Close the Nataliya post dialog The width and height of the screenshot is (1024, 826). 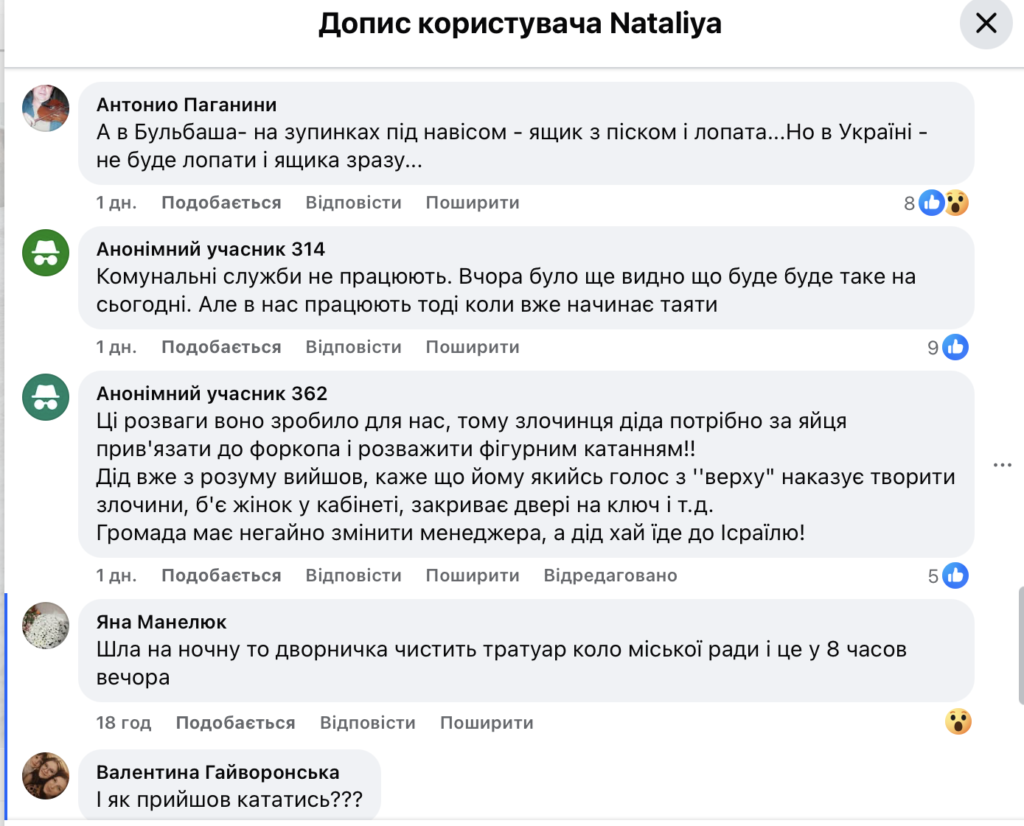[x=986, y=23]
